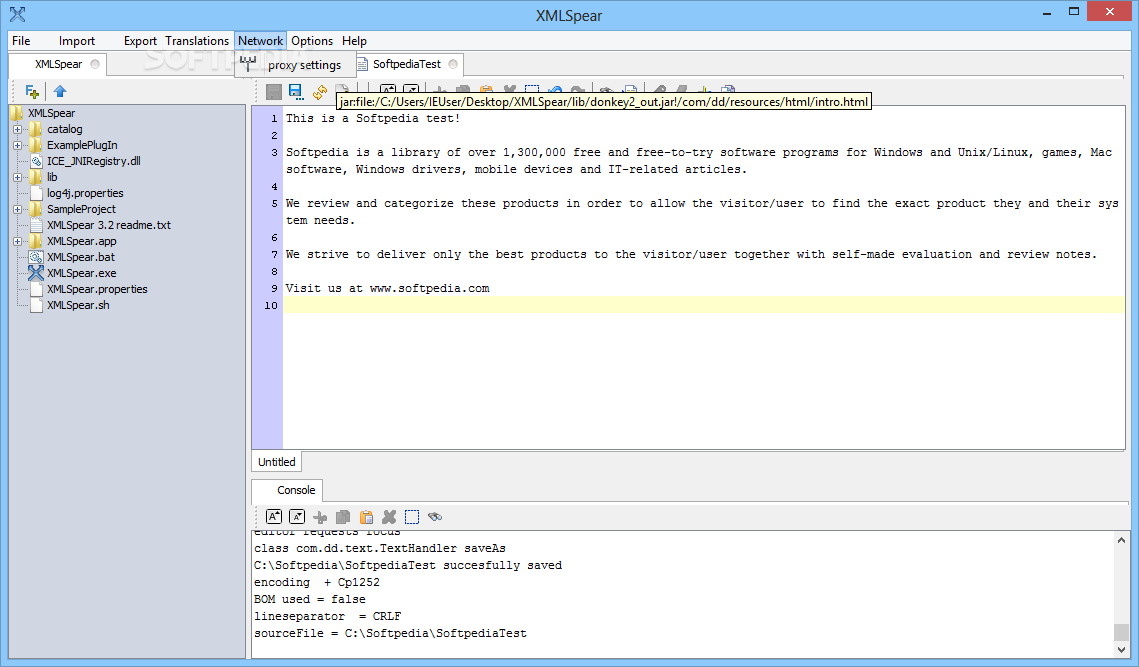This screenshot has width=1139, height=667.
Task: Expand the lib folder node
Action: tap(17, 177)
